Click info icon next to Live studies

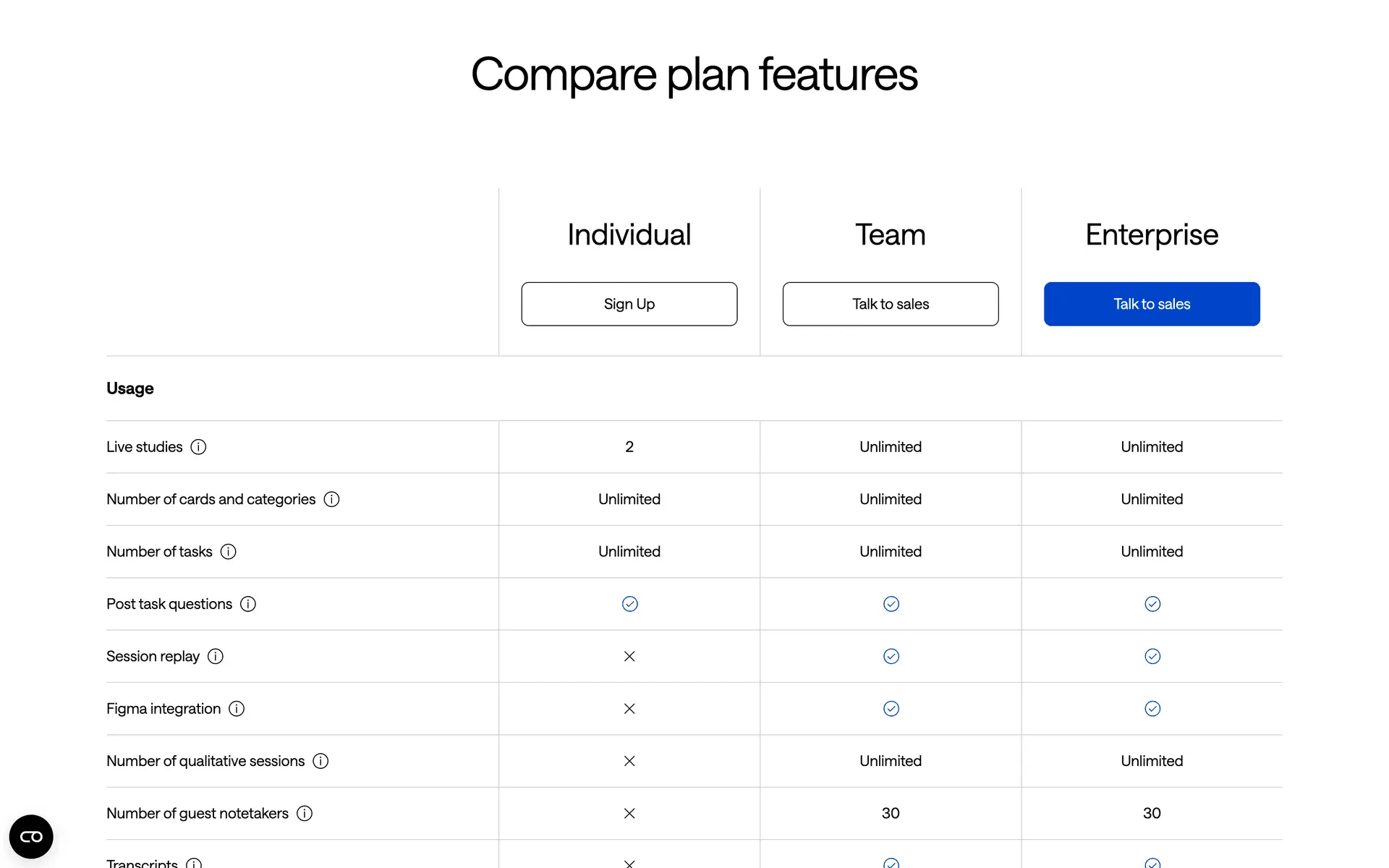click(198, 447)
